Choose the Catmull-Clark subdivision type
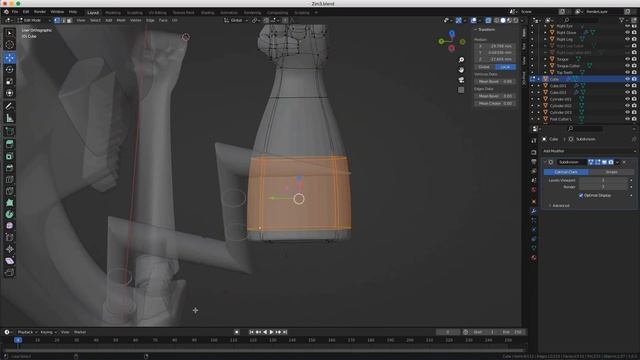Screen dimensions: 640x360 coord(566,172)
